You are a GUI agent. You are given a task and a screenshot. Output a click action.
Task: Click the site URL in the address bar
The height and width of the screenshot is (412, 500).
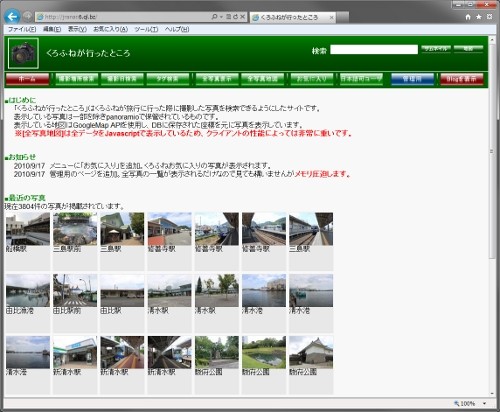pos(71,17)
